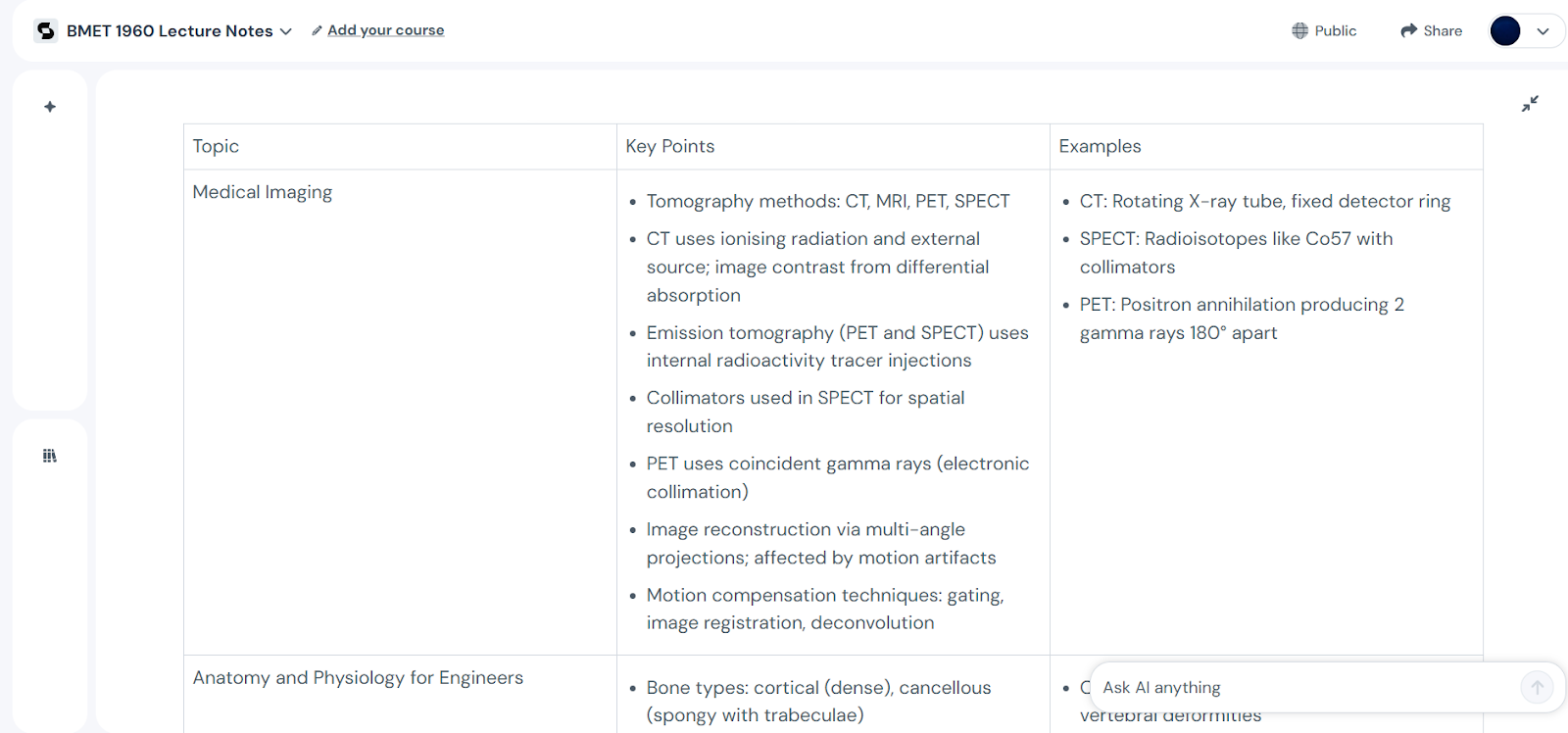Image resolution: width=1568 pixels, height=733 pixels.
Task: Open the Add your course link
Action: 385,30
